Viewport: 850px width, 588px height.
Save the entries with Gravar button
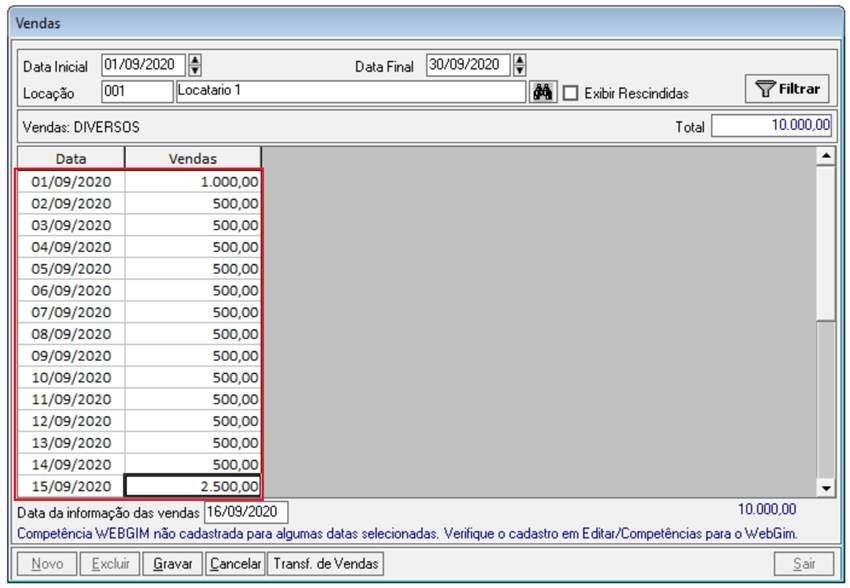pyautogui.click(x=172, y=564)
